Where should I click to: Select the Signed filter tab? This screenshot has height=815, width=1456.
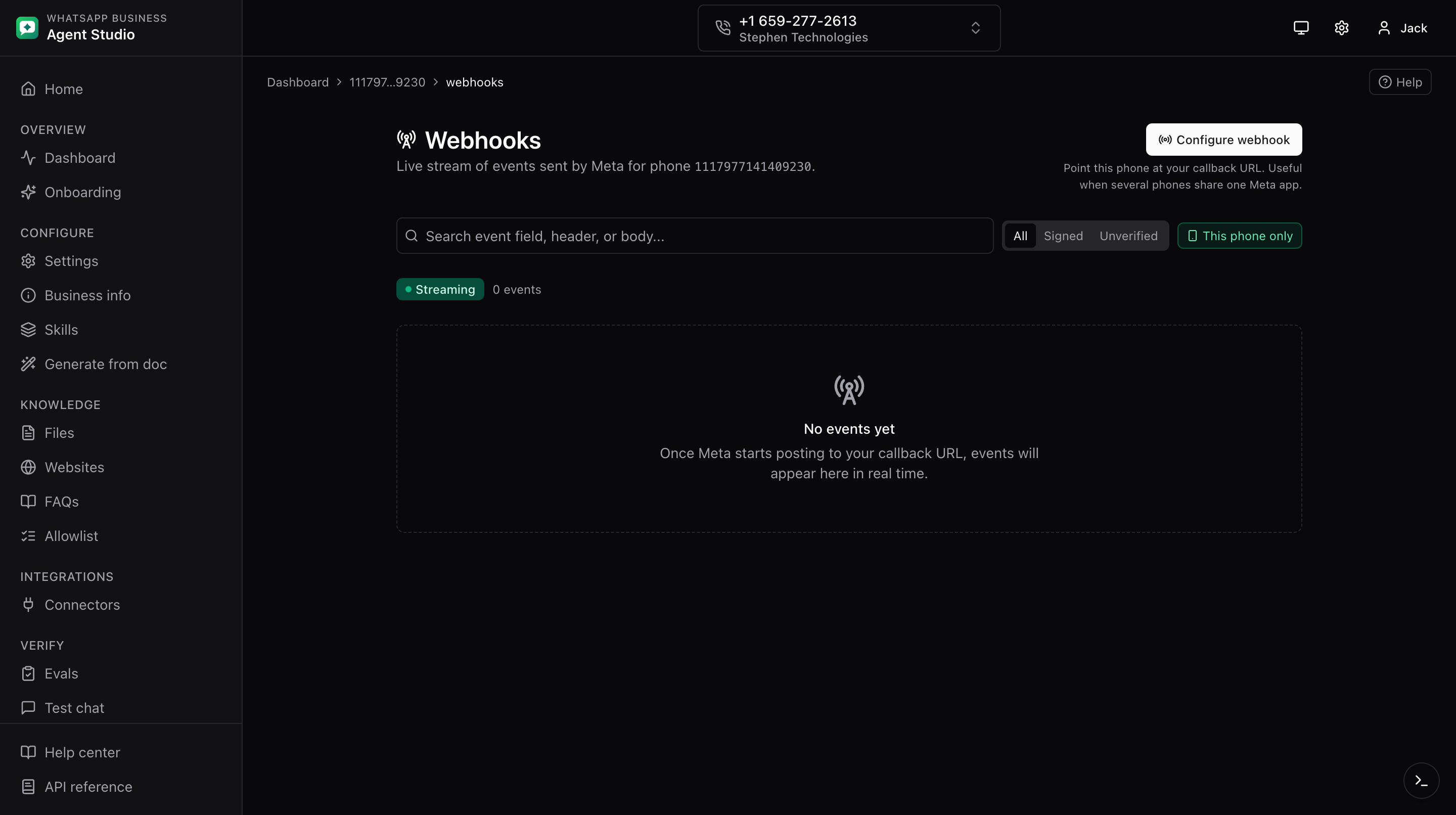pos(1063,236)
